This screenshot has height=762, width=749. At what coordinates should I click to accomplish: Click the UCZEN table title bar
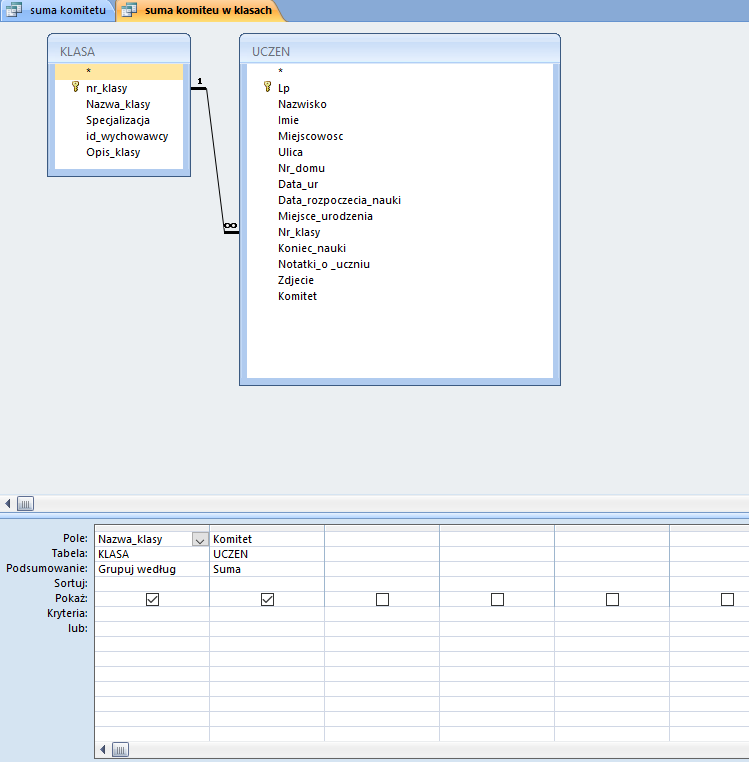399,51
